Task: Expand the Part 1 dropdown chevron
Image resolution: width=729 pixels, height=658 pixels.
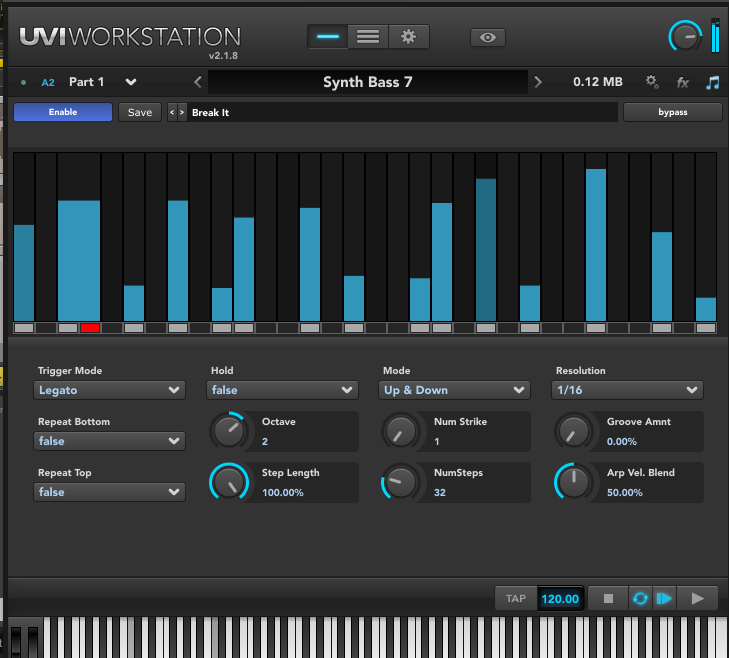Action: 131,82
